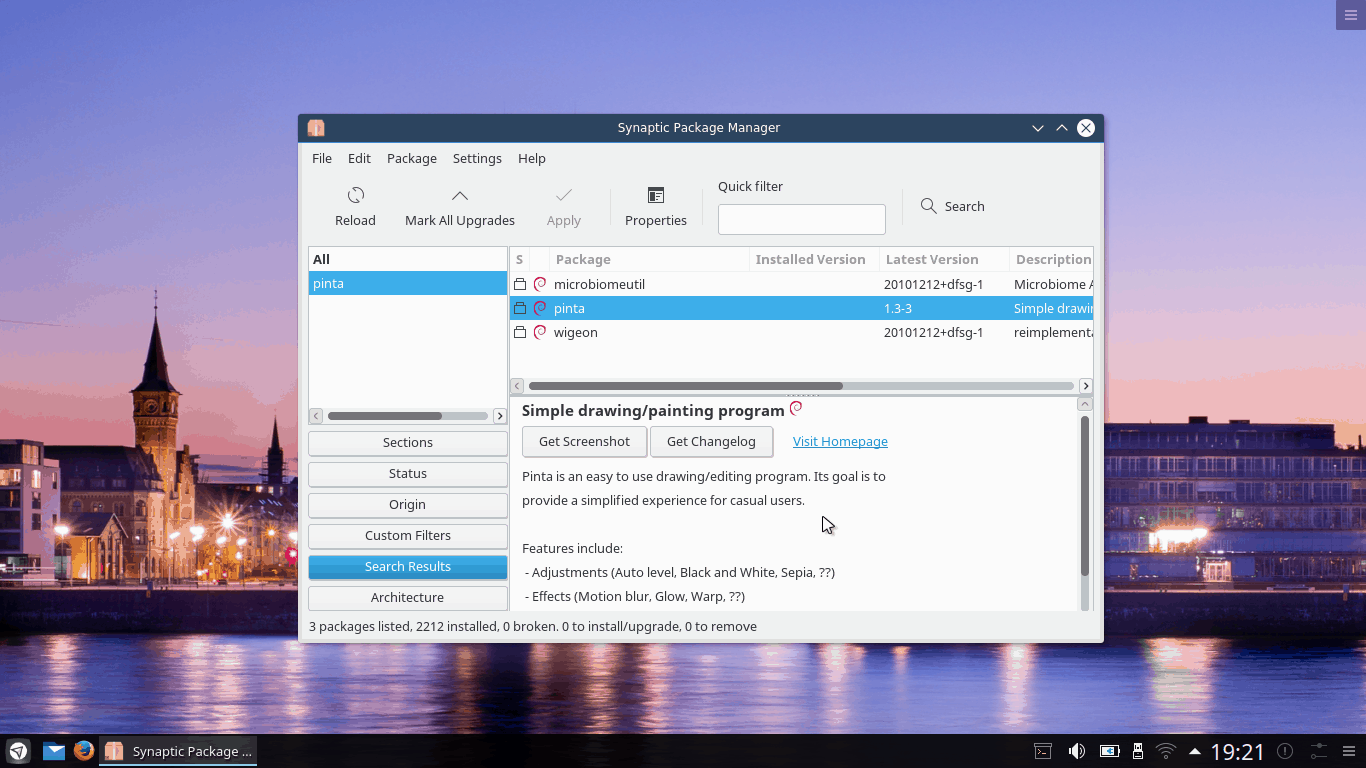Viewport: 1366px width, 768px height.
Task: Click Debian logo beside description title
Action: pos(796,409)
